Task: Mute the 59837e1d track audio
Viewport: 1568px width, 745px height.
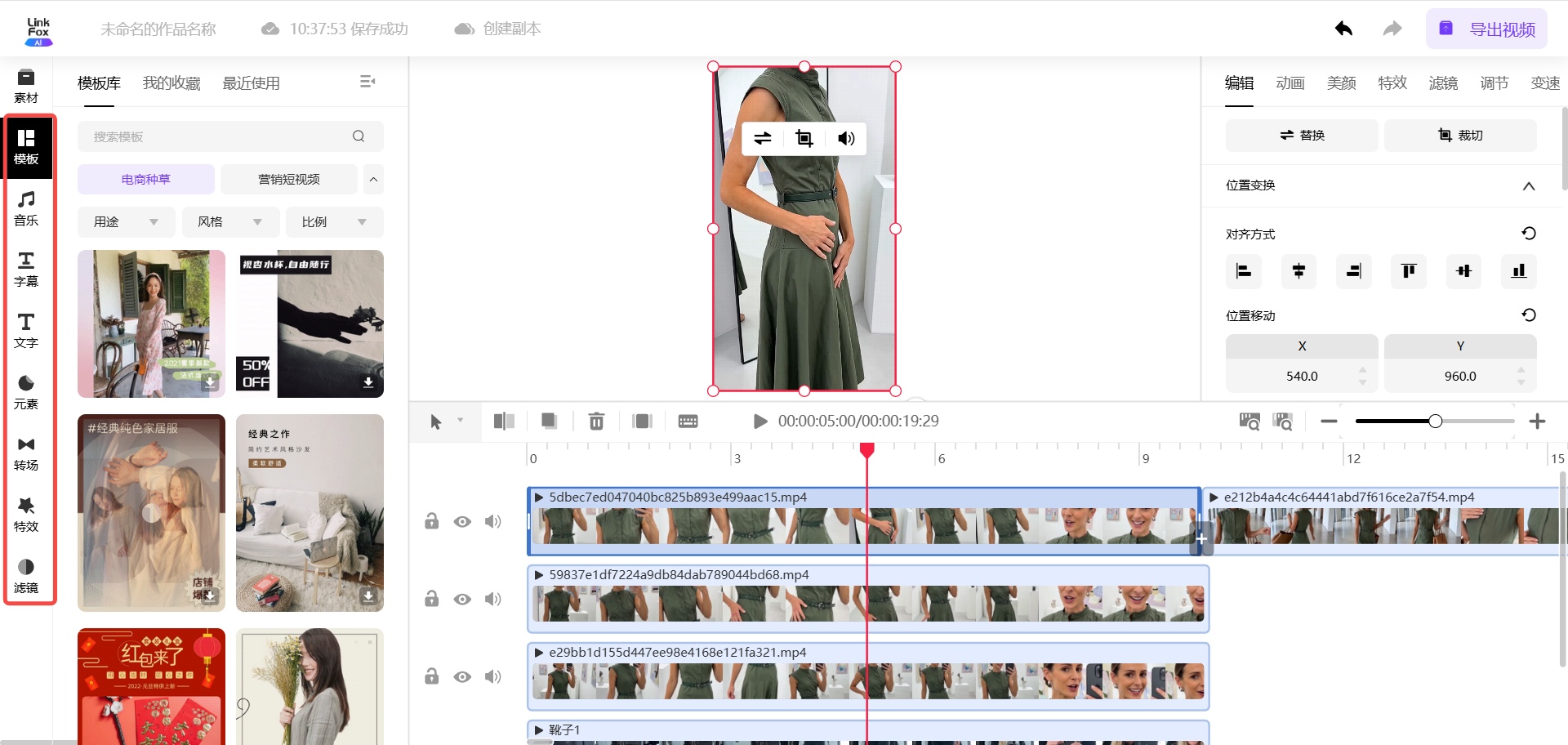Action: click(x=492, y=599)
